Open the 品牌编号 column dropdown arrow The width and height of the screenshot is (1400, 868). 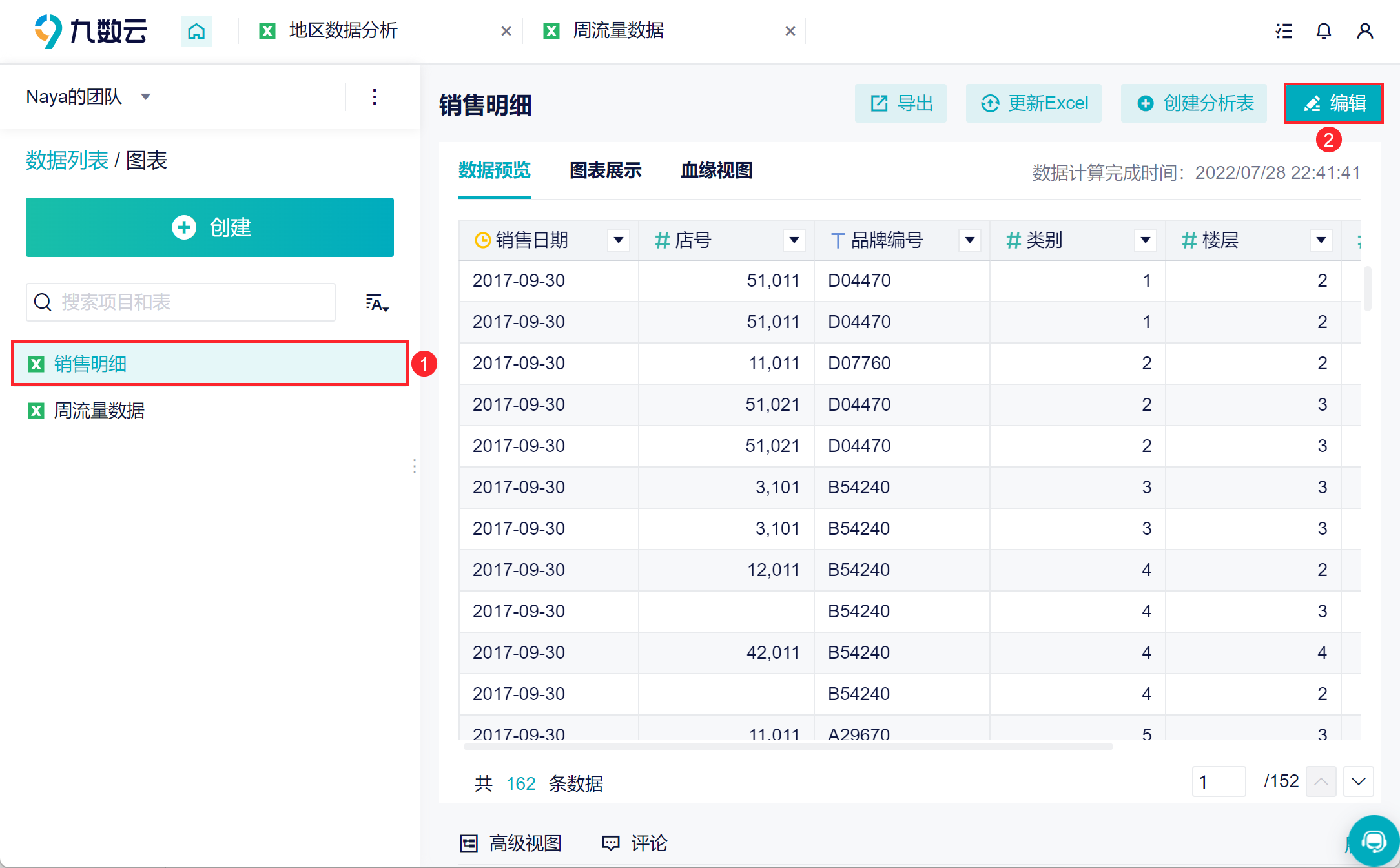(x=969, y=240)
